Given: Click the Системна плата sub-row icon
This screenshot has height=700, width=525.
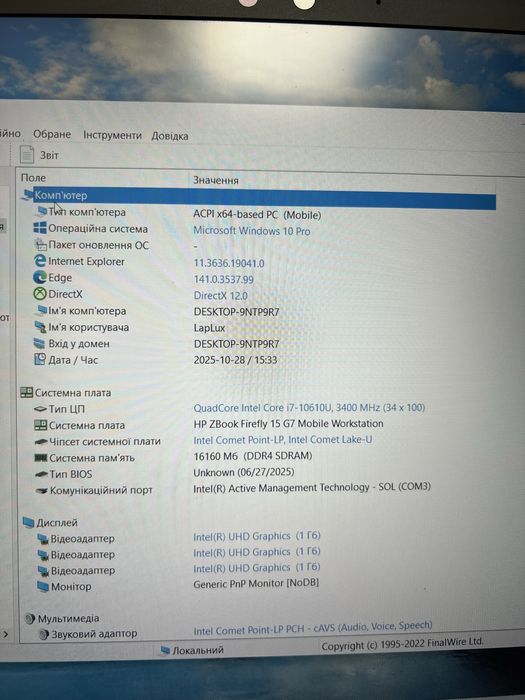Looking at the screenshot, I should pos(41,425).
